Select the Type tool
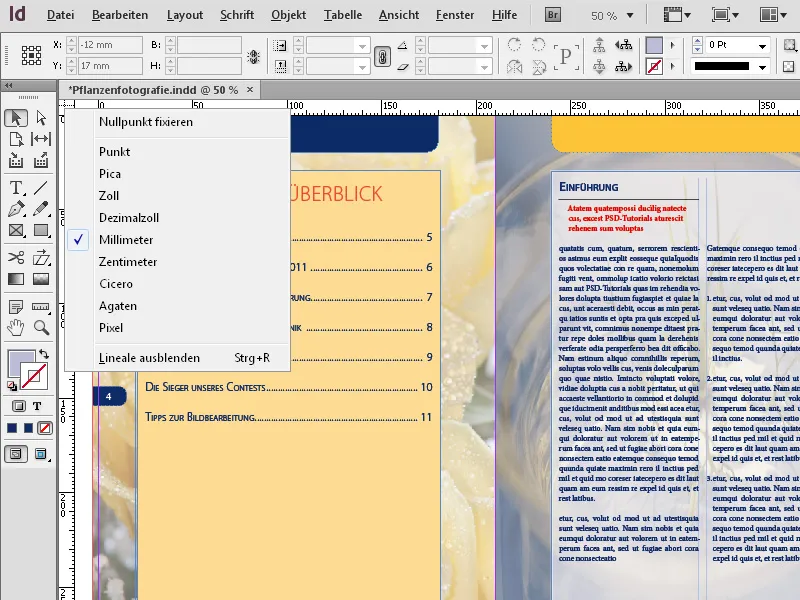The image size is (800, 600). click(16, 188)
